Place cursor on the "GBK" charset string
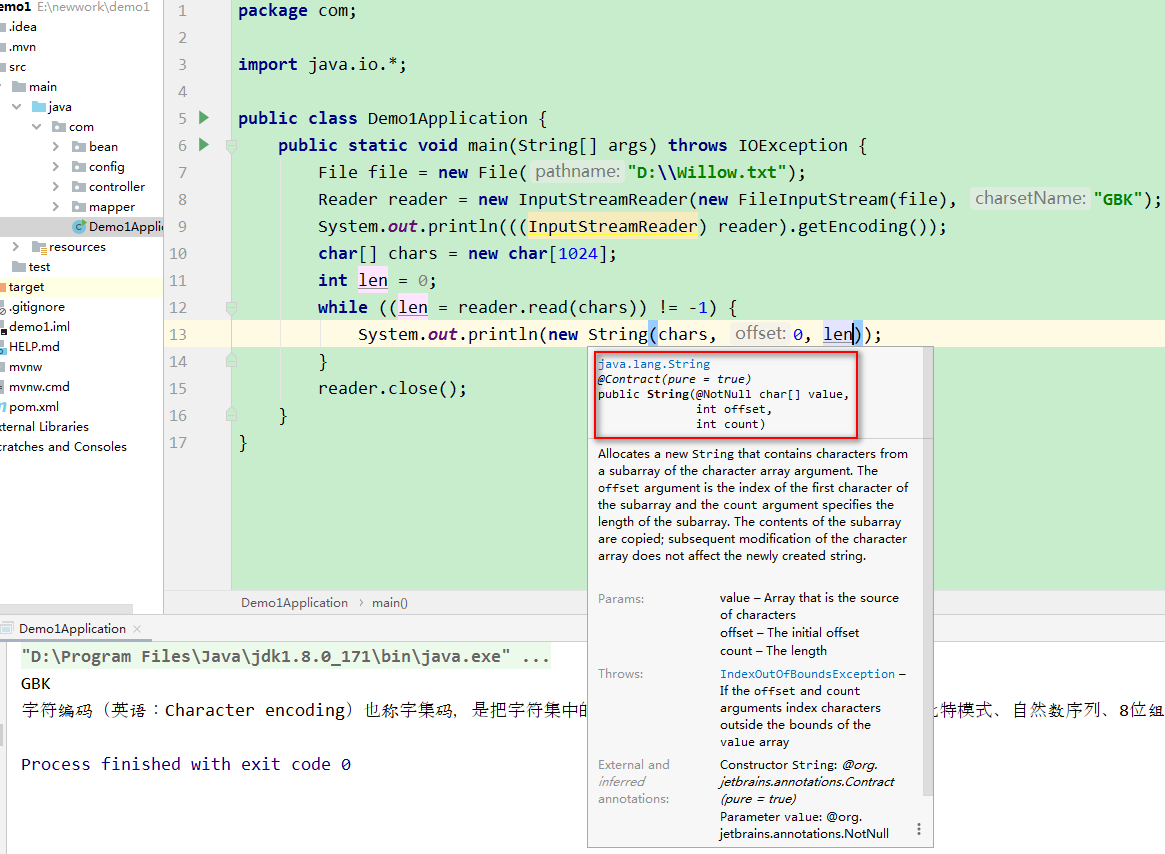 point(1117,199)
